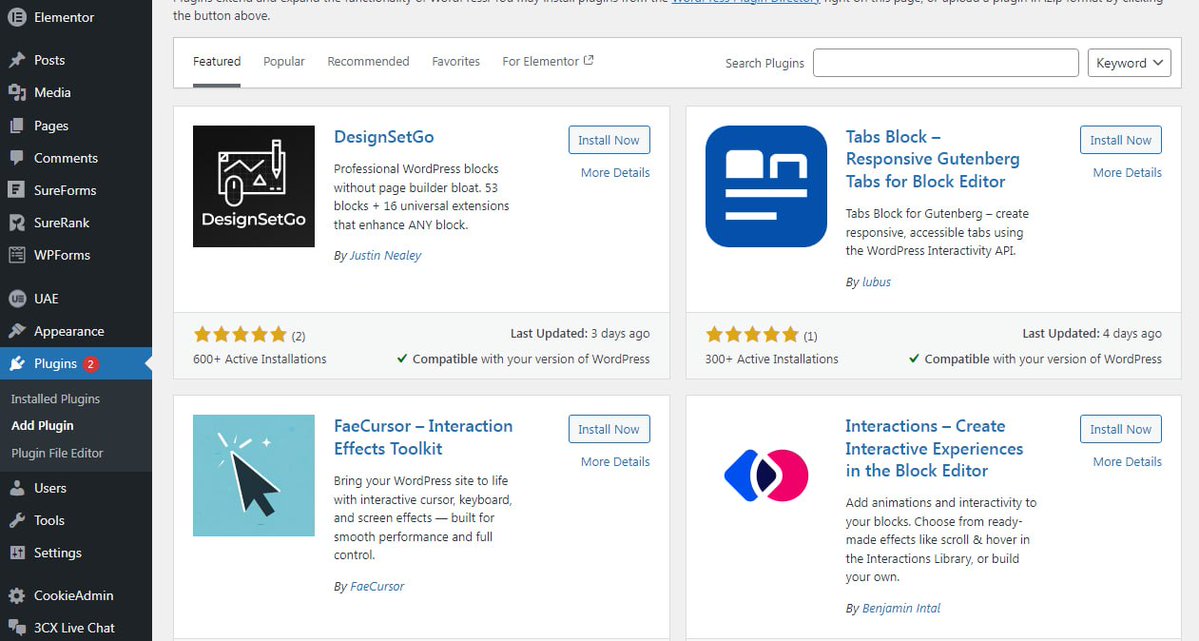Click the Plugins update count badge
The image size is (1199, 641).
[x=90, y=364]
